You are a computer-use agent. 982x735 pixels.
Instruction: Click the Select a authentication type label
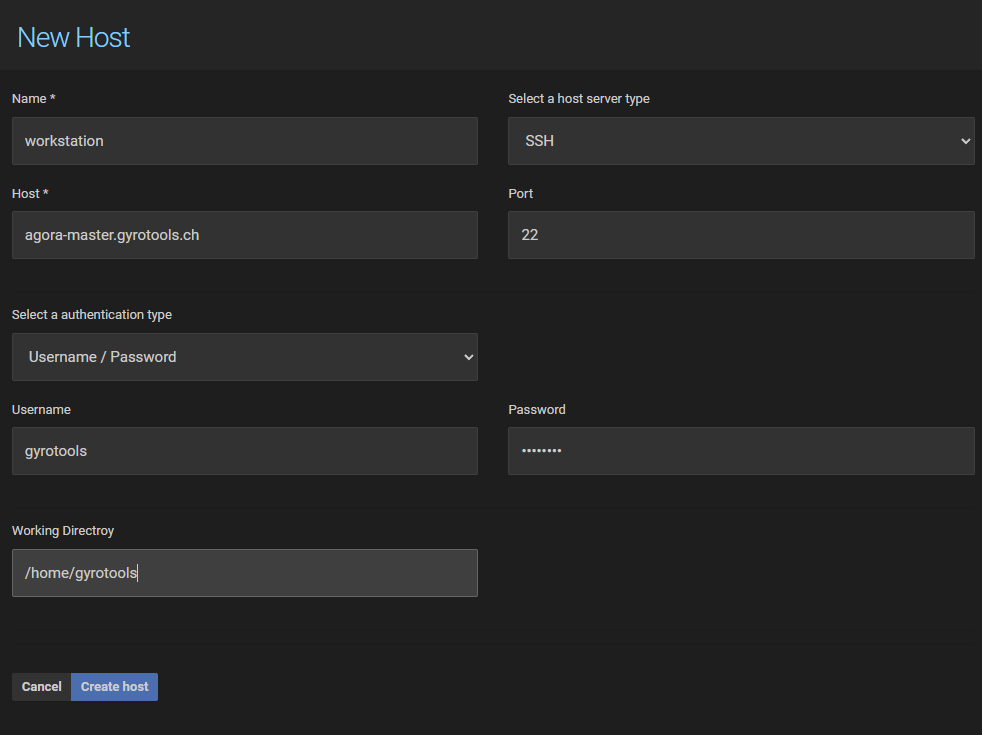click(92, 314)
